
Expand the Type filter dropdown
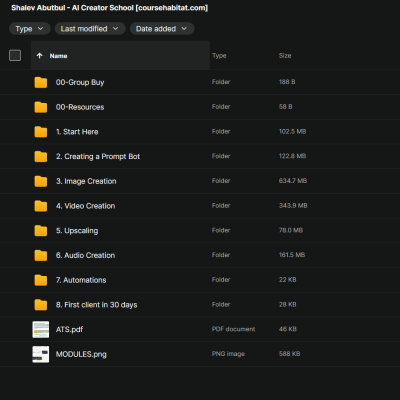click(x=30, y=29)
